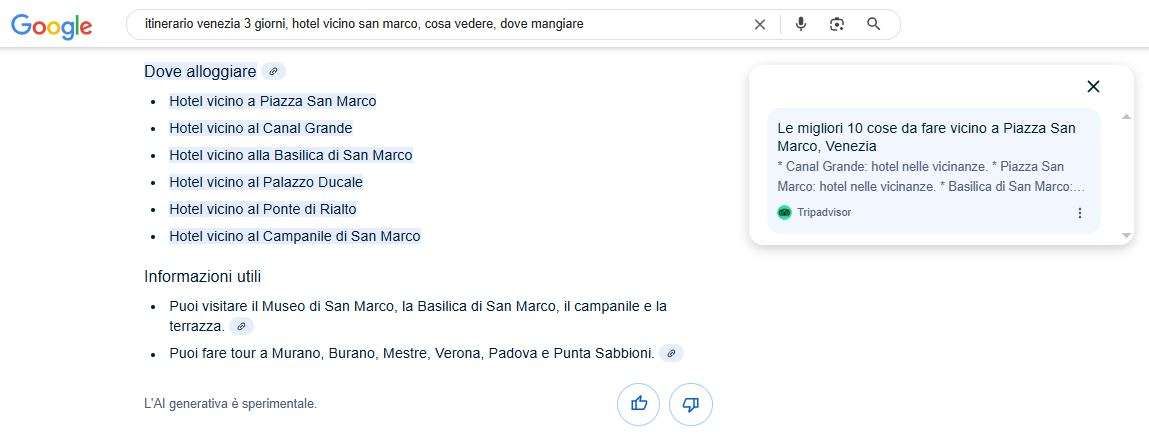Click Hotel vicino al Campanile di San Marco
The image size is (1149, 440).
tap(294, 236)
